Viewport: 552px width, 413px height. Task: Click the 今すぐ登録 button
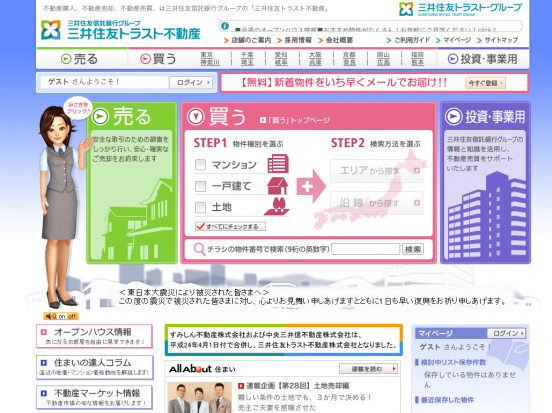tap(486, 83)
